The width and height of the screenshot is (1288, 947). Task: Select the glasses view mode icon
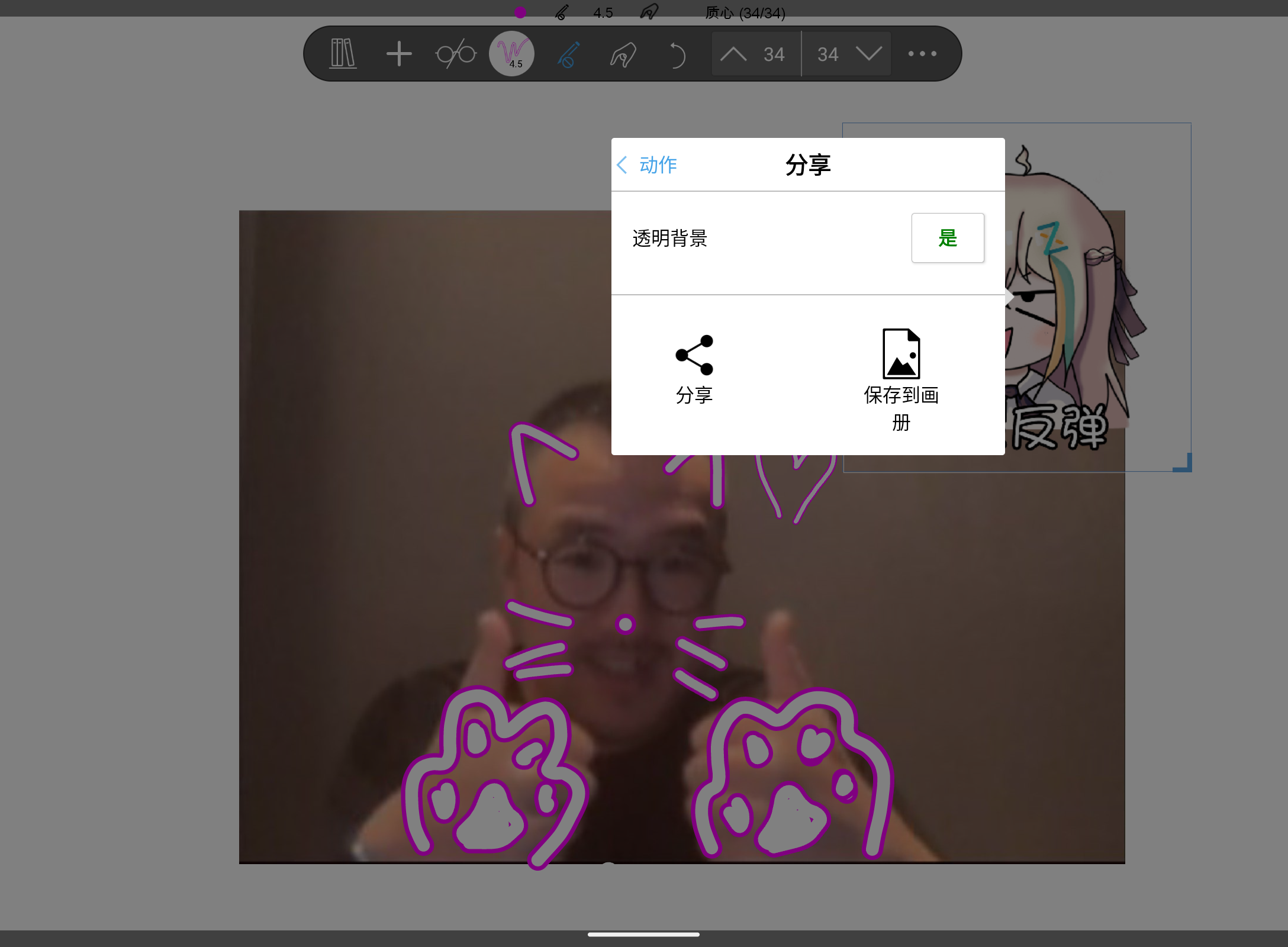click(456, 54)
